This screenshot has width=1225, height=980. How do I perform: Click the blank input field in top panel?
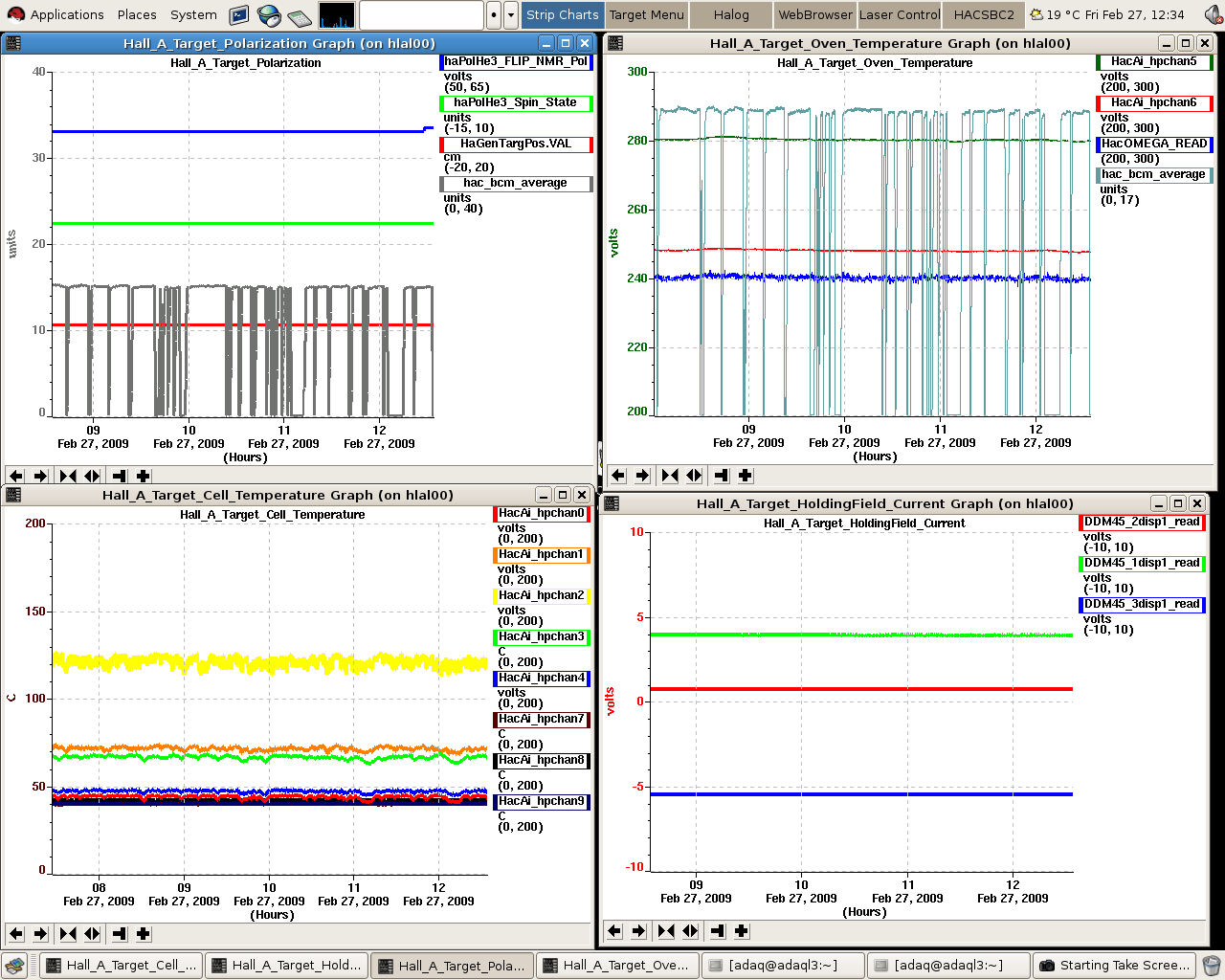click(x=421, y=14)
